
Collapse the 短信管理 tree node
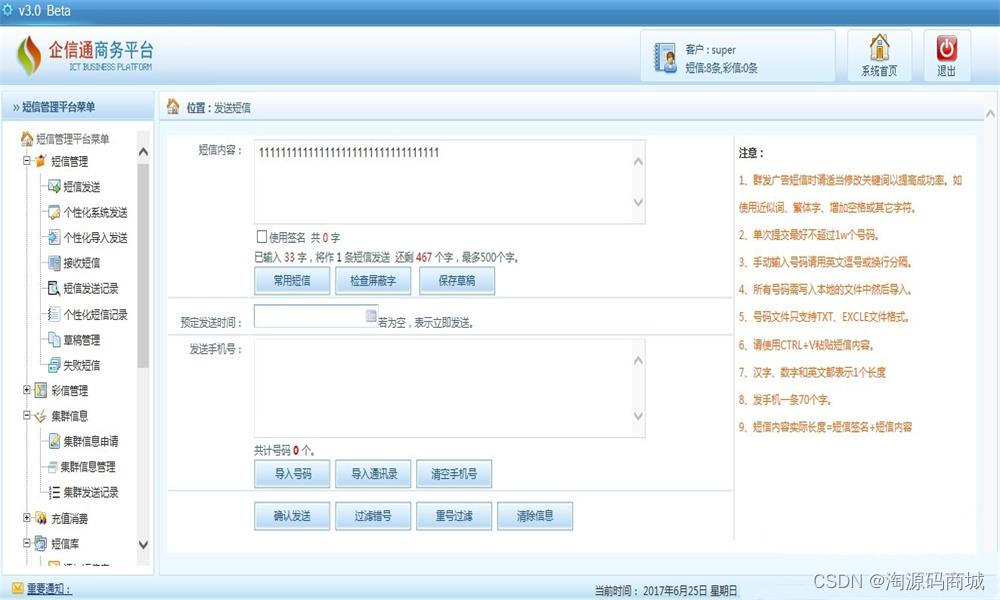[27, 161]
